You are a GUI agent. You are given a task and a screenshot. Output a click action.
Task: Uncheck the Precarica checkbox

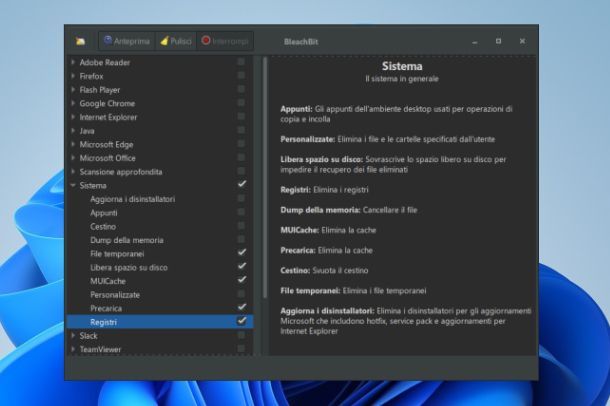click(x=242, y=307)
